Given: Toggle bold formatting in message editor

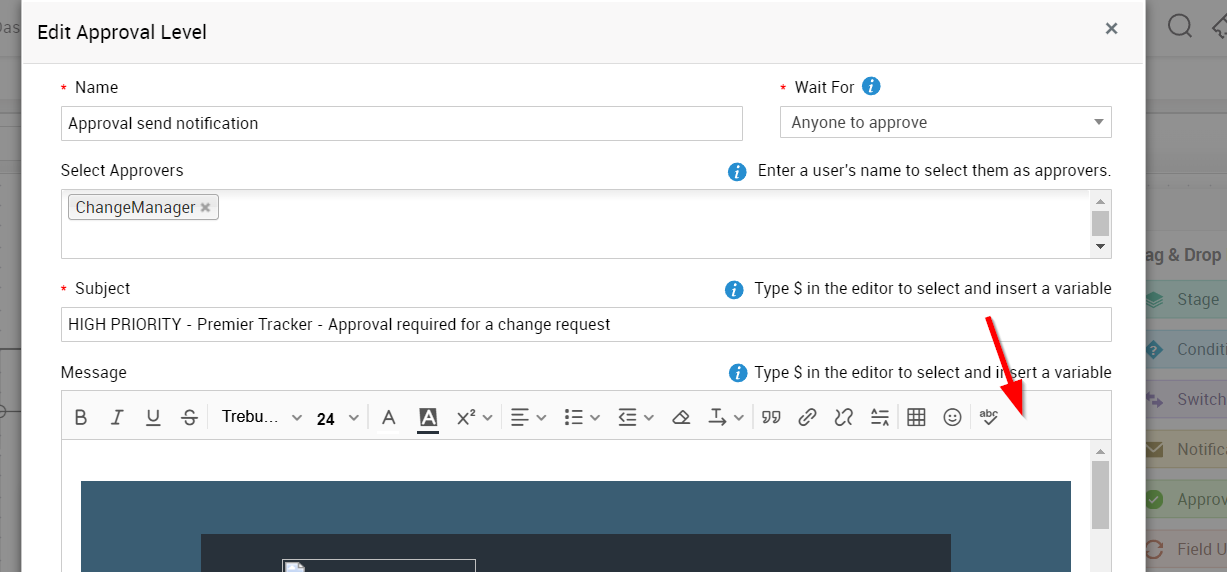Looking at the screenshot, I should (x=81, y=417).
